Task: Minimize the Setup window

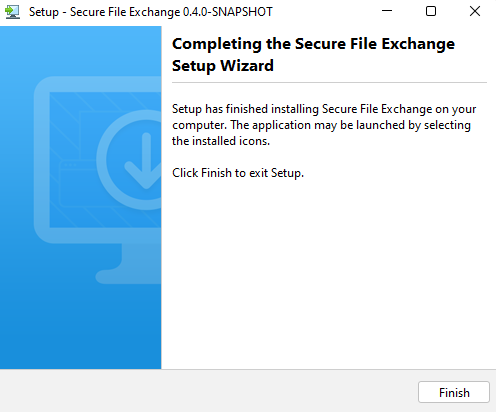Action: (387, 11)
